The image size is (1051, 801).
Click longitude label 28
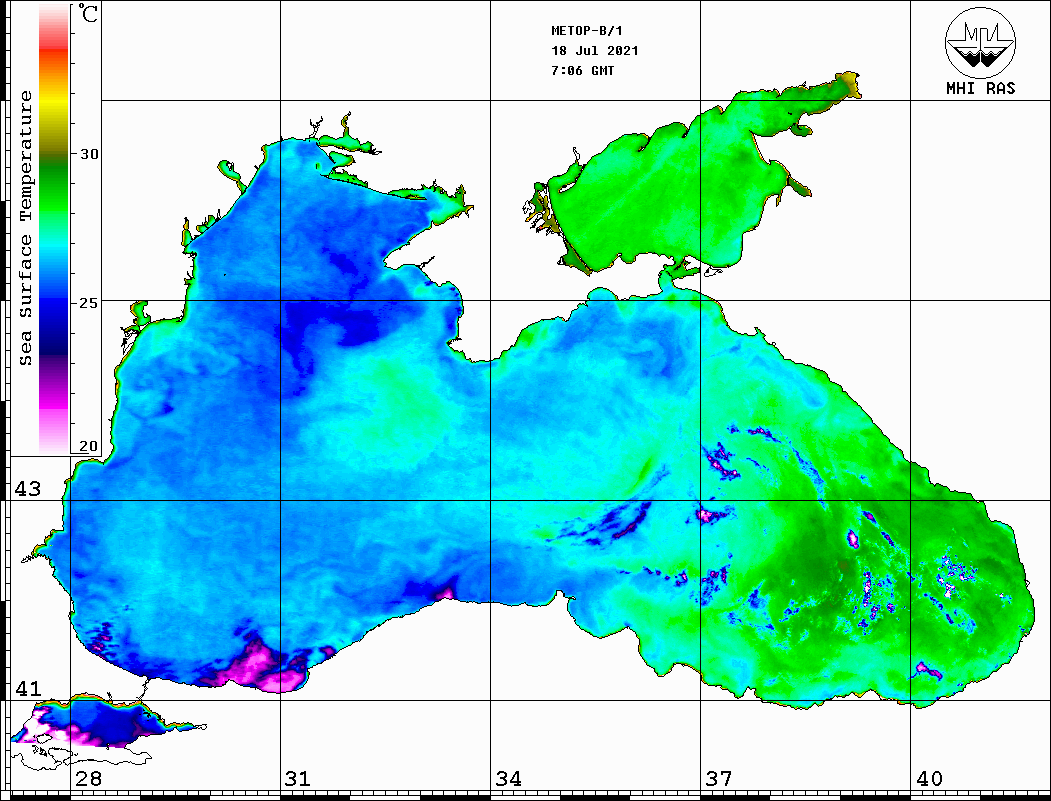[x=88, y=779]
